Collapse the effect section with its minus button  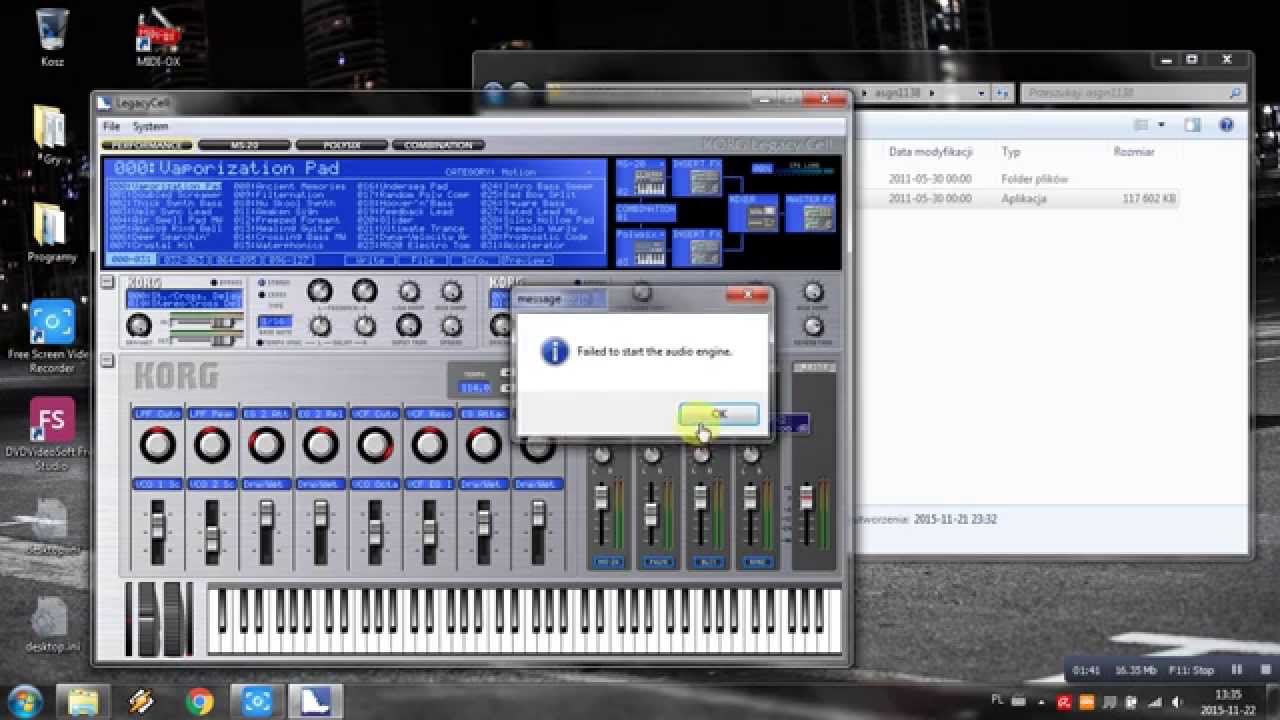click(x=108, y=282)
